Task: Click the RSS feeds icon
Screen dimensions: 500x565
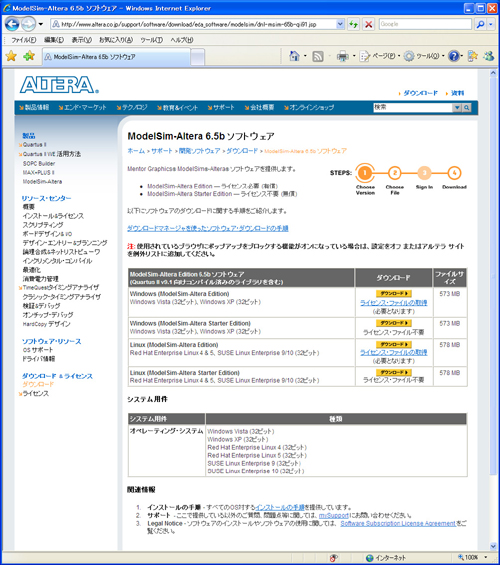Action: coord(318,56)
